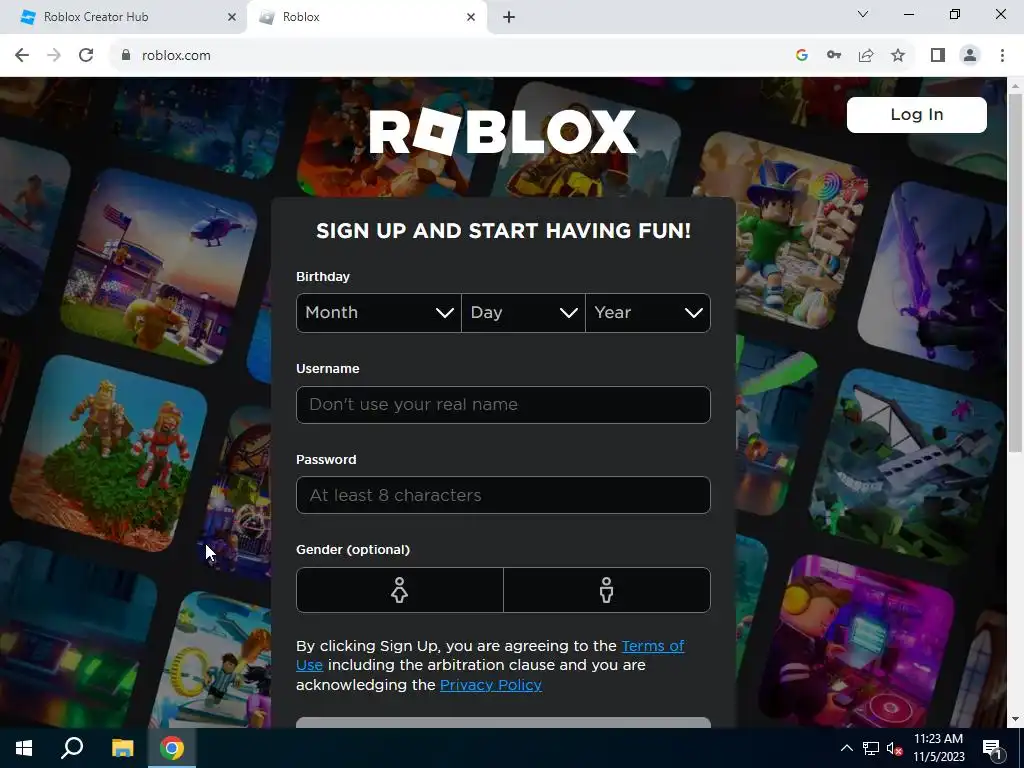The width and height of the screenshot is (1024, 768).
Task: Open the Windows Start menu
Action: pyautogui.click(x=24, y=748)
